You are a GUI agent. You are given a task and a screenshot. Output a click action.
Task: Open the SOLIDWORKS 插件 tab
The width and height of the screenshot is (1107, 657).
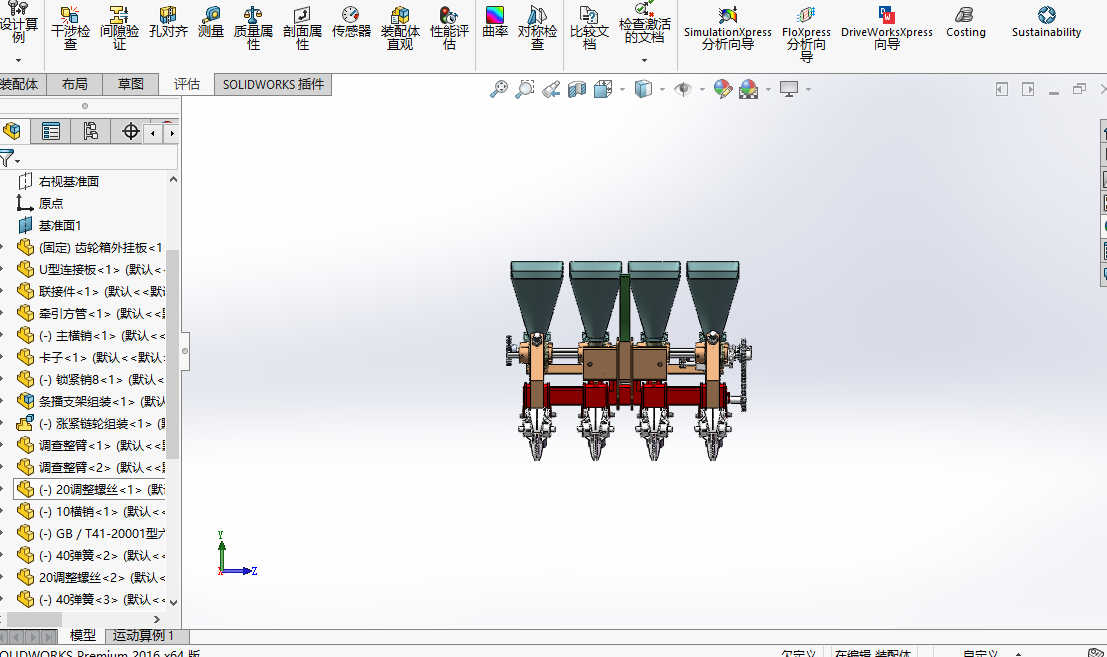pos(273,85)
